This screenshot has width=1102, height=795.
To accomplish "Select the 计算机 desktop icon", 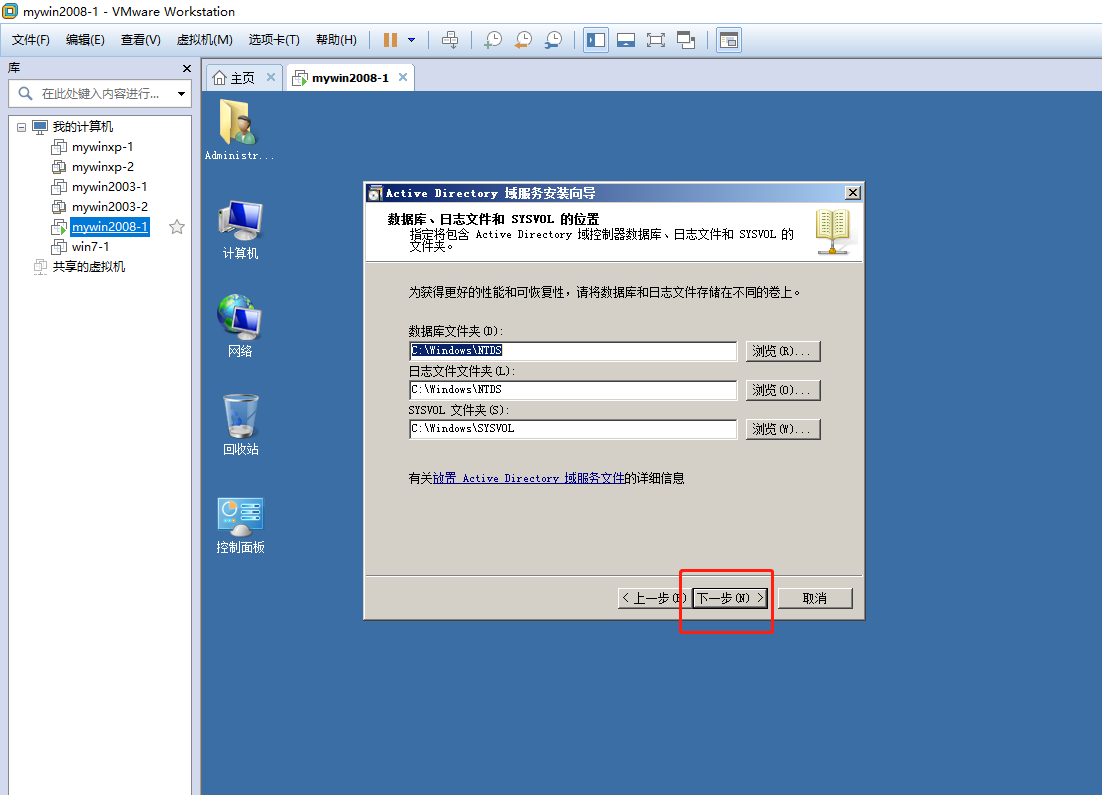I will [x=240, y=229].
